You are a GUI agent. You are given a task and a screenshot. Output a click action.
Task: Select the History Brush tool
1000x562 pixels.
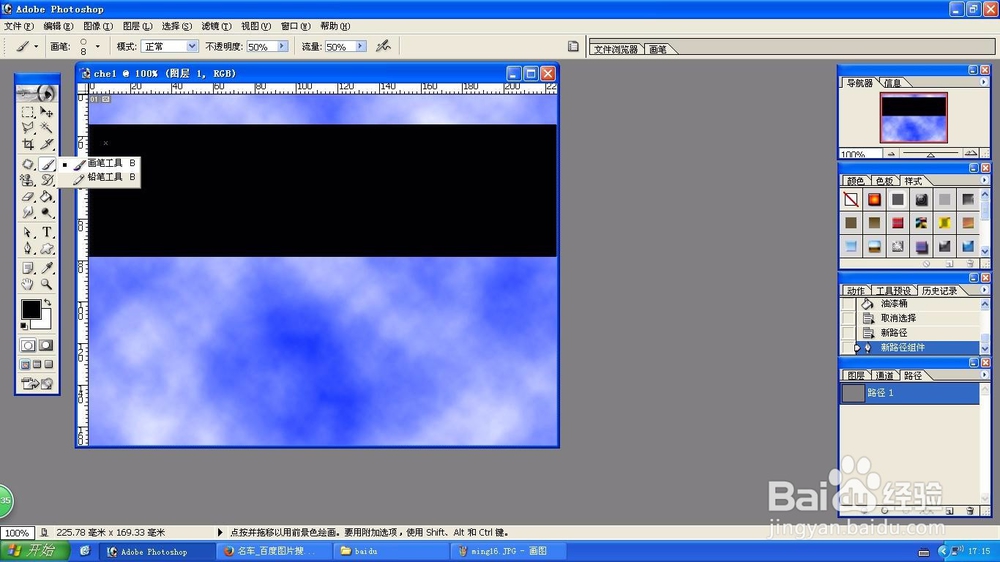pyautogui.click(x=47, y=180)
